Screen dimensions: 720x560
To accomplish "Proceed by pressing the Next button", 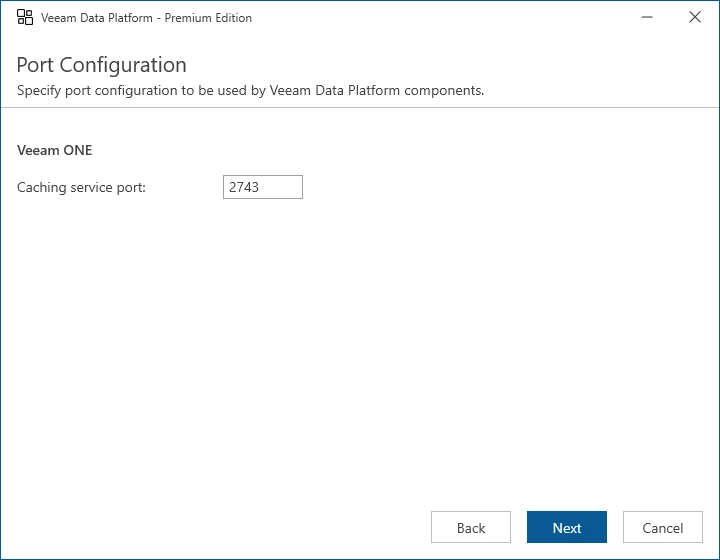I will click(x=566, y=528).
